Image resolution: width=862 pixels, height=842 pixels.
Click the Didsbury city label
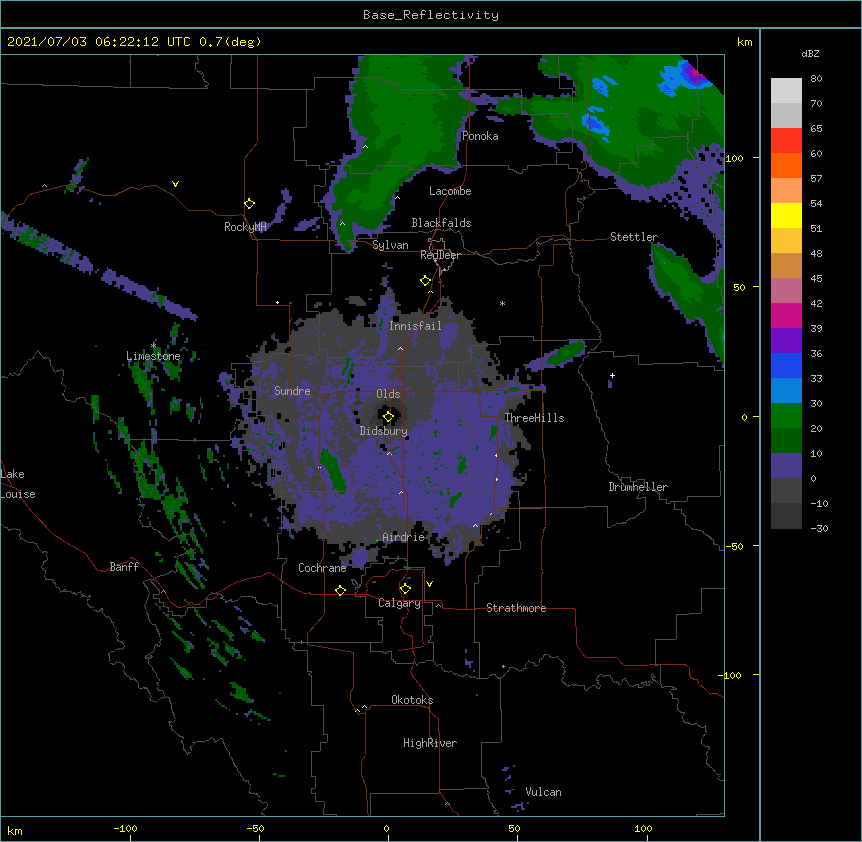click(384, 431)
